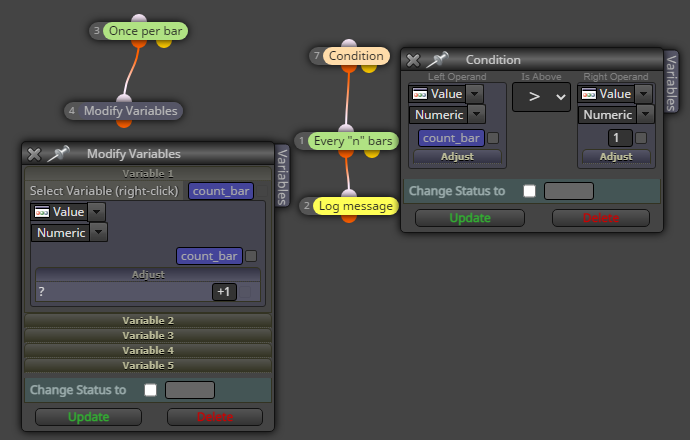Open Left Operand Value dropdown
The image size is (690, 440).
click(x=474, y=94)
